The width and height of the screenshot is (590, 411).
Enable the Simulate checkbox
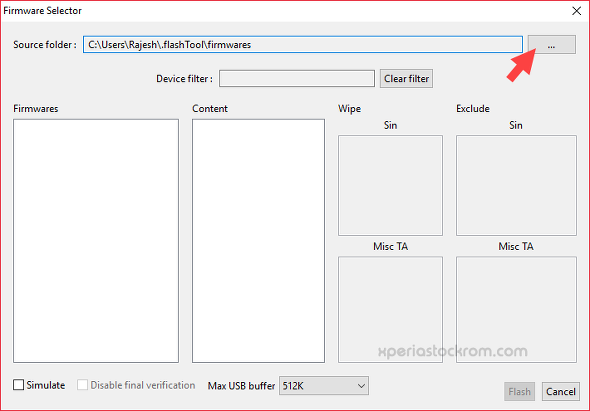click(18, 385)
